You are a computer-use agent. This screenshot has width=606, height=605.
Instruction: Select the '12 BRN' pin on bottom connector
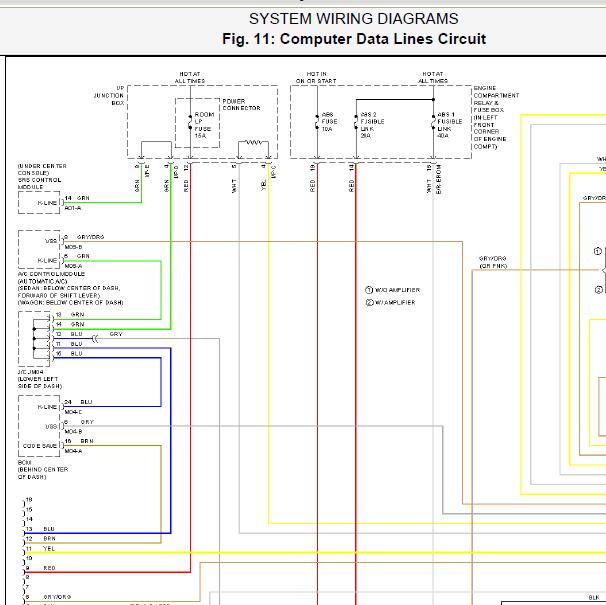41,539
